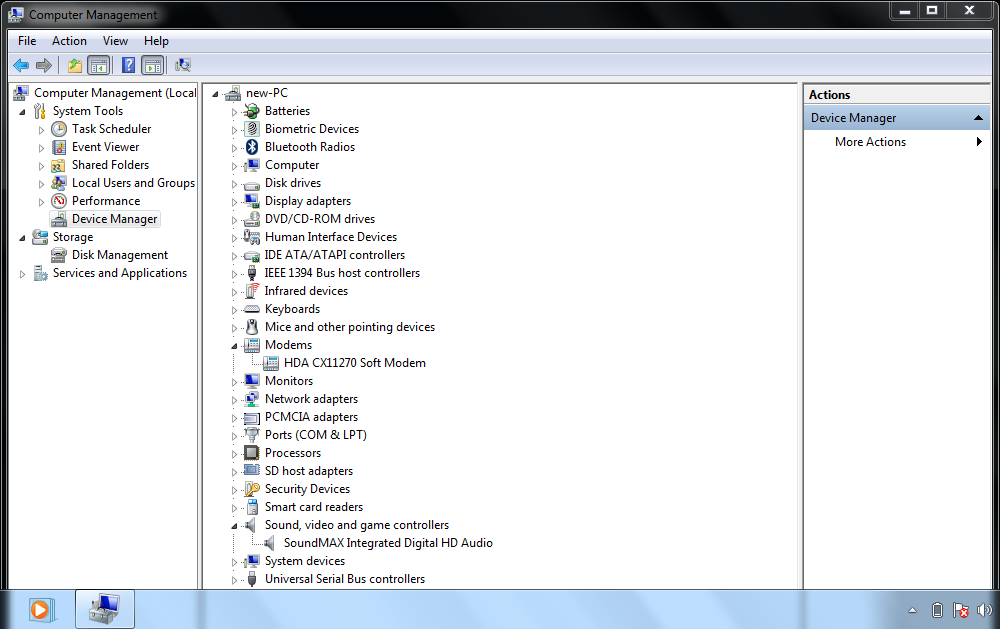Click the DVD/CD-ROM drives icon
Screen dimensions: 1000x629
pos(252,219)
